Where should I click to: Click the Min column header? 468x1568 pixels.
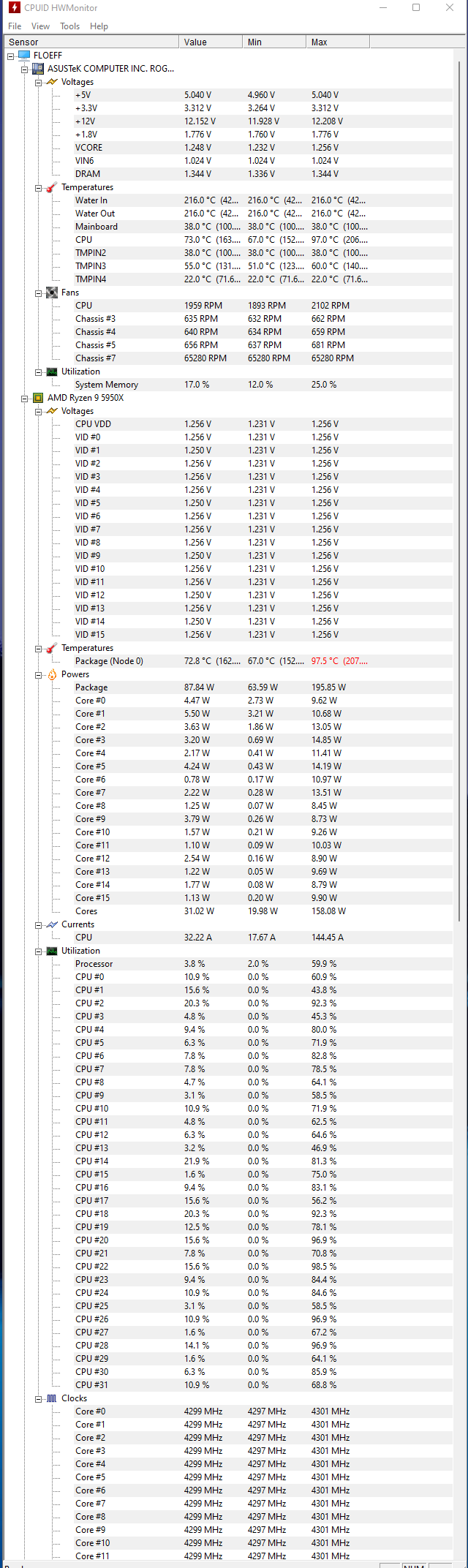[x=274, y=42]
